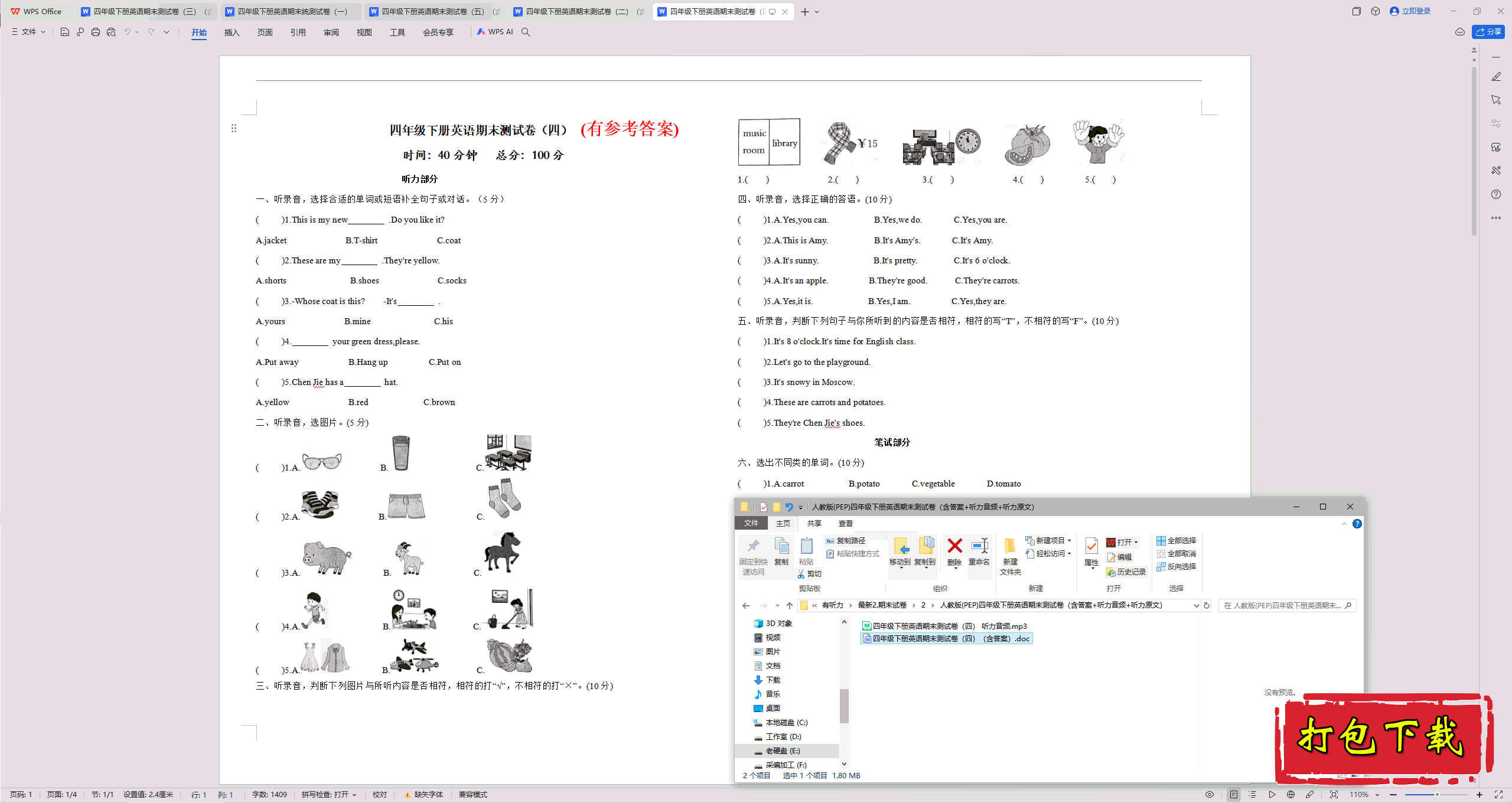This screenshot has width=1512, height=803.
Task: Select the pen/edit icon in right sidebar
Action: tap(1496, 77)
